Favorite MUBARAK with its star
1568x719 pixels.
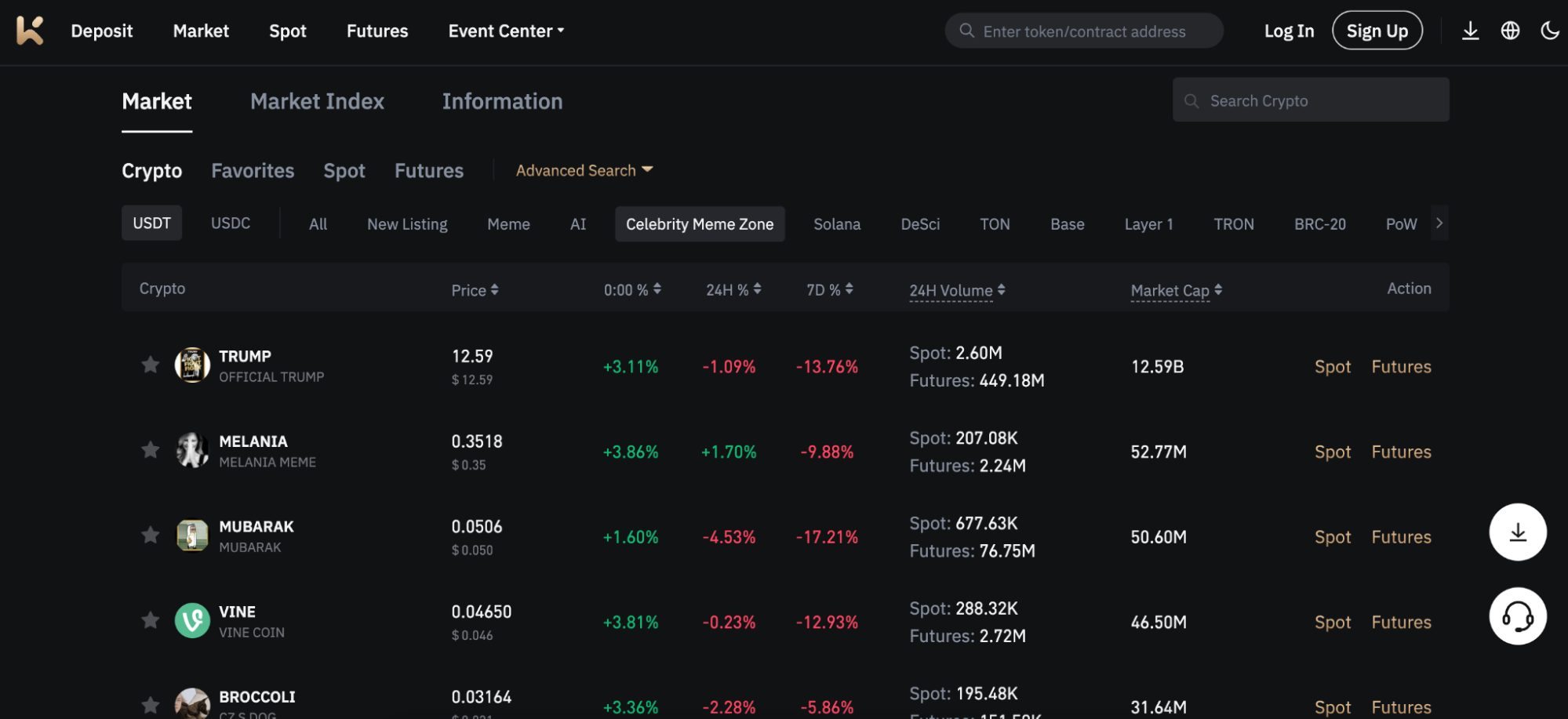(150, 536)
